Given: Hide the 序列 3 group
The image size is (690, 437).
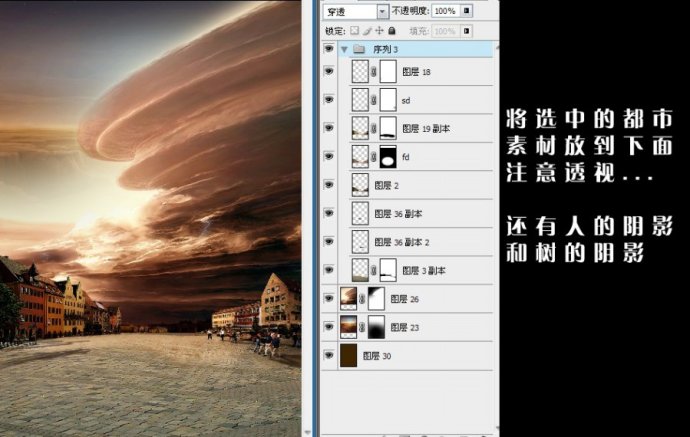Looking at the screenshot, I should coord(329,49).
